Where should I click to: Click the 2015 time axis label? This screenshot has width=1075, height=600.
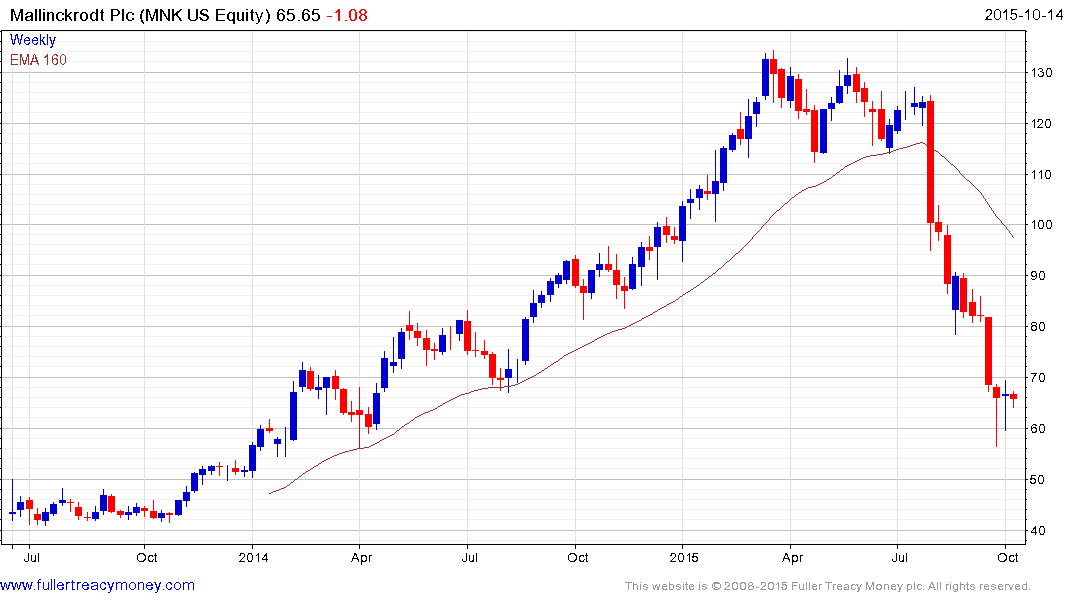pyautogui.click(x=684, y=557)
